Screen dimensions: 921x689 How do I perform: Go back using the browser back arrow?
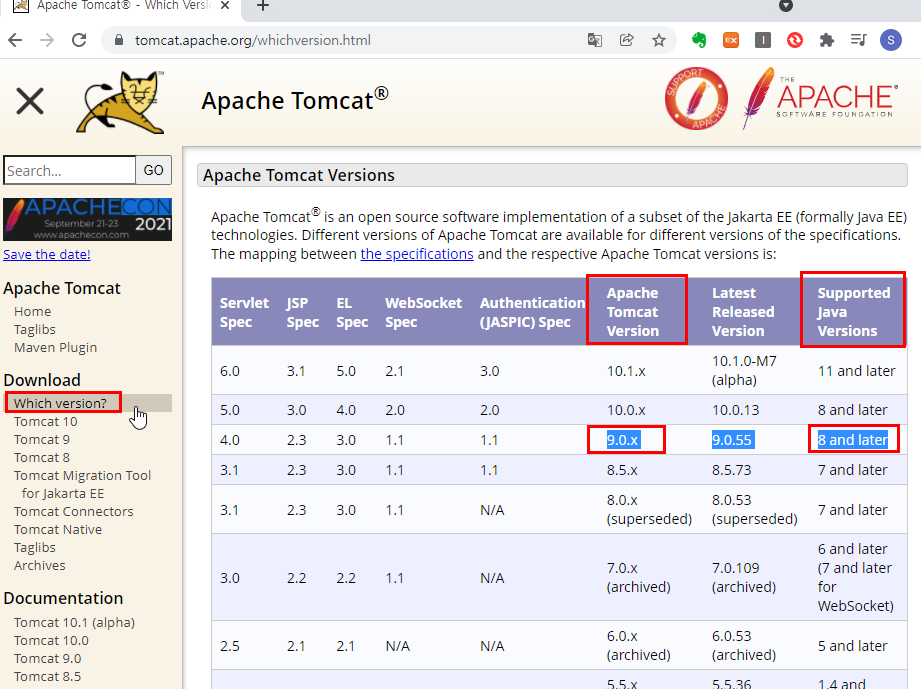[x=15, y=40]
